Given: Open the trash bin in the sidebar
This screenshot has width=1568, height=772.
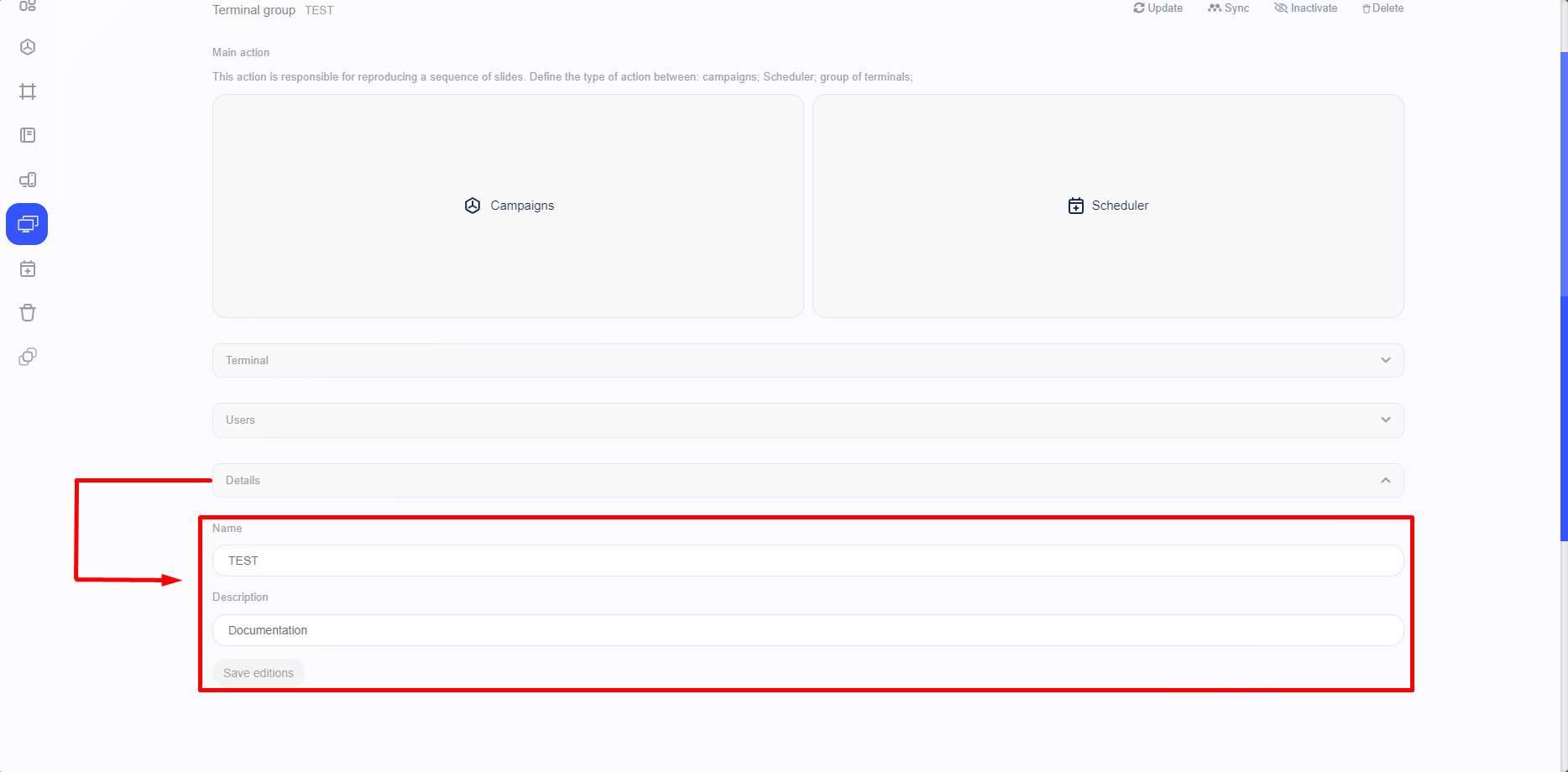Looking at the screenshot, I should coord(28,313).
